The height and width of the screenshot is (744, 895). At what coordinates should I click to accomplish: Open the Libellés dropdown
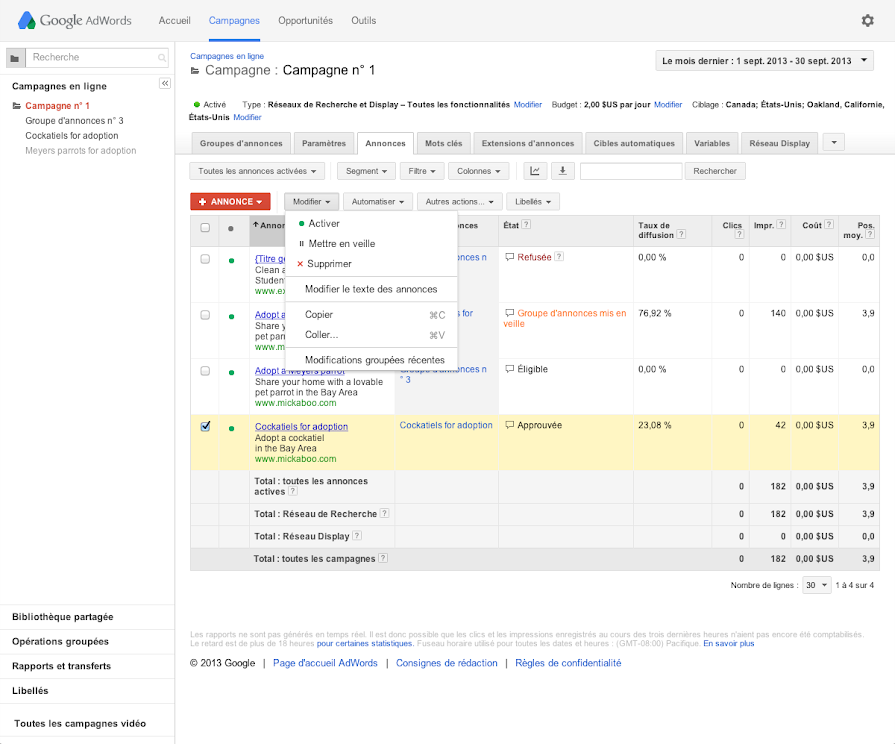click(x=533, y=202)
